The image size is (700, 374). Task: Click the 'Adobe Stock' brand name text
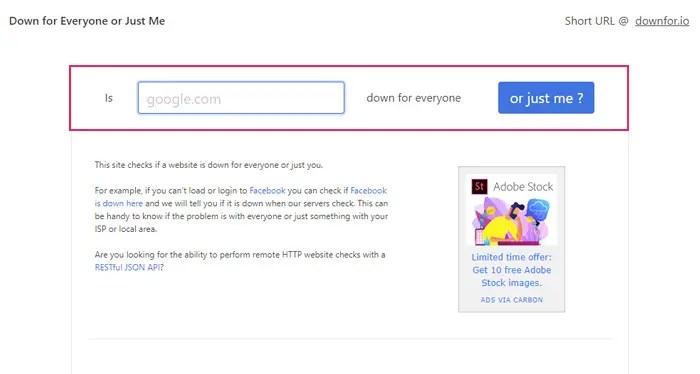point(523,187)
